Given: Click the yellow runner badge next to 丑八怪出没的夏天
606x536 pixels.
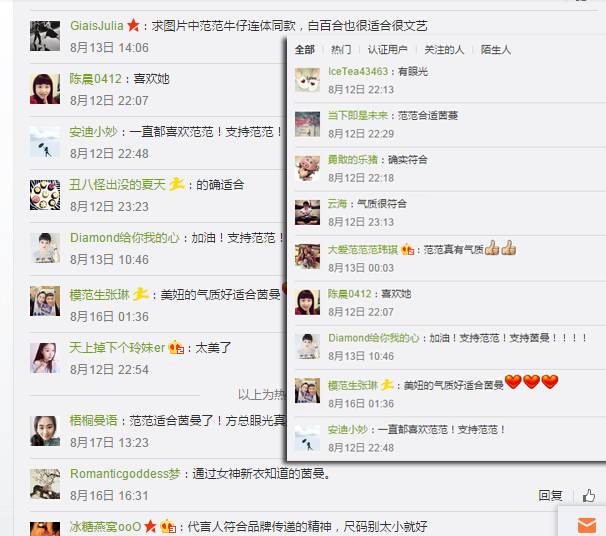Looking at the screenshot, I should (x=177, y=184).
